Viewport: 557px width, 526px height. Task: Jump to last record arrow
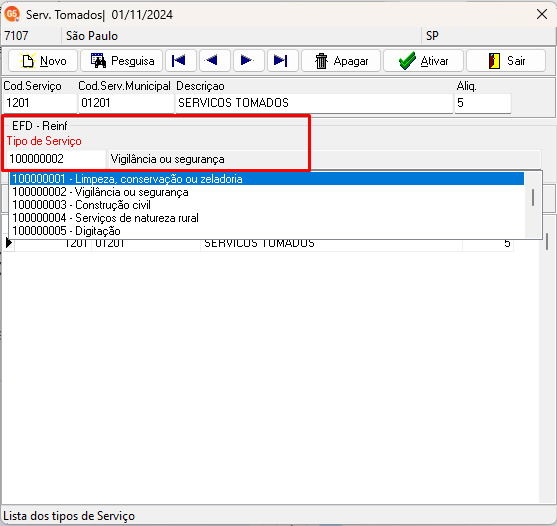(x=282, y=61)
